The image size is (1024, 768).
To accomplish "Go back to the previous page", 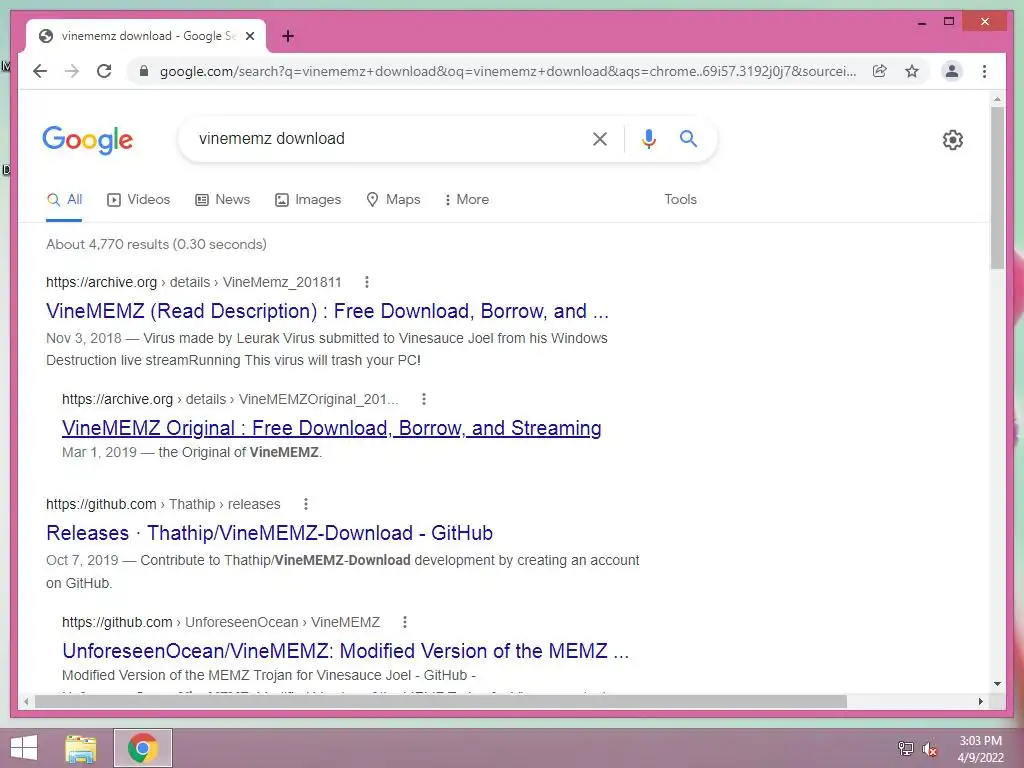I will pos(40,71).
